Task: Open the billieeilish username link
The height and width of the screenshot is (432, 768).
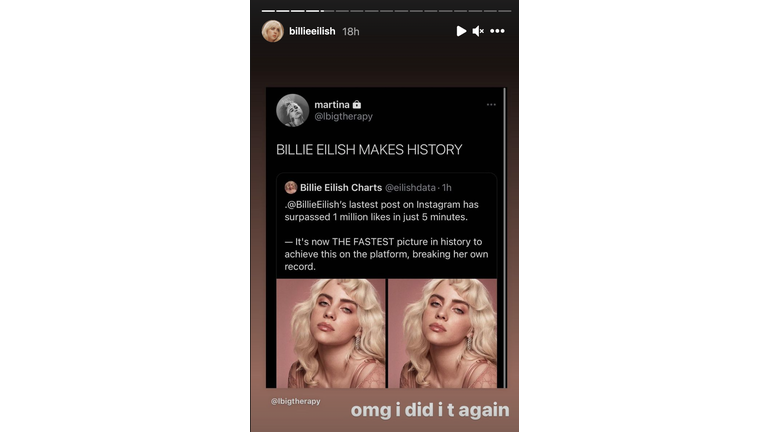Action: (312, 31)
